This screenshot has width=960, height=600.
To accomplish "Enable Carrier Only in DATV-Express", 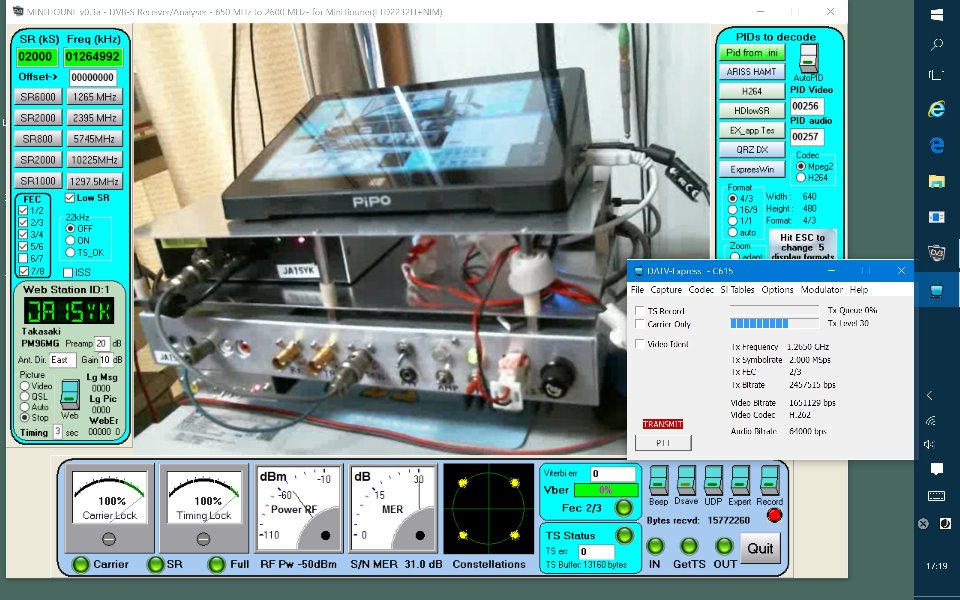I will [640, 324].
